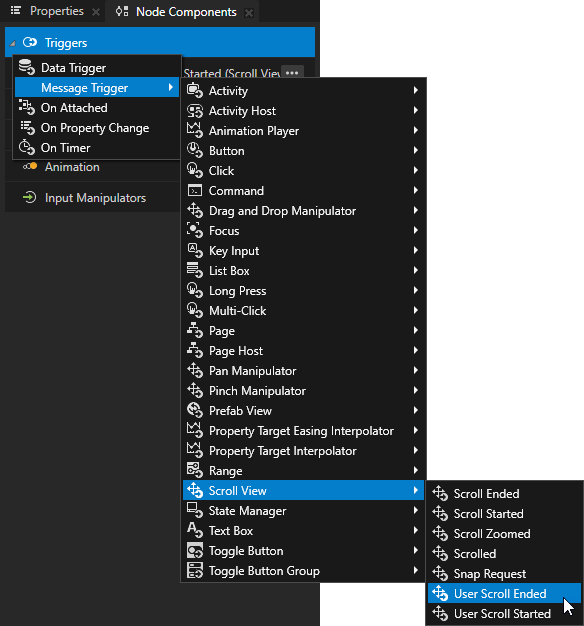Click the Drag and Drop Manipulator icon
The image size is (584, 626).
195,210
